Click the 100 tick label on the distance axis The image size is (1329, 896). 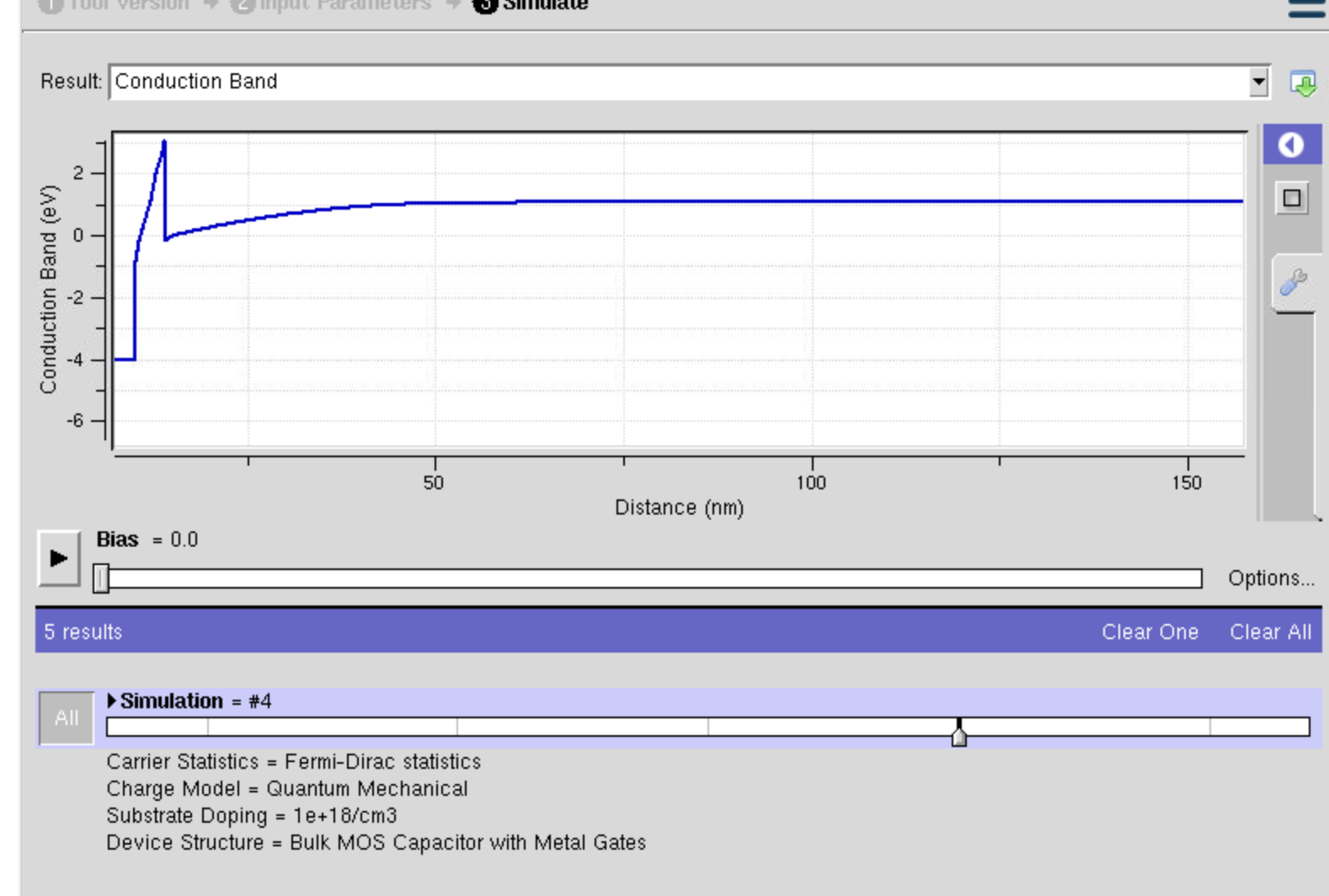pyautogui.click(x=811, y=483)
